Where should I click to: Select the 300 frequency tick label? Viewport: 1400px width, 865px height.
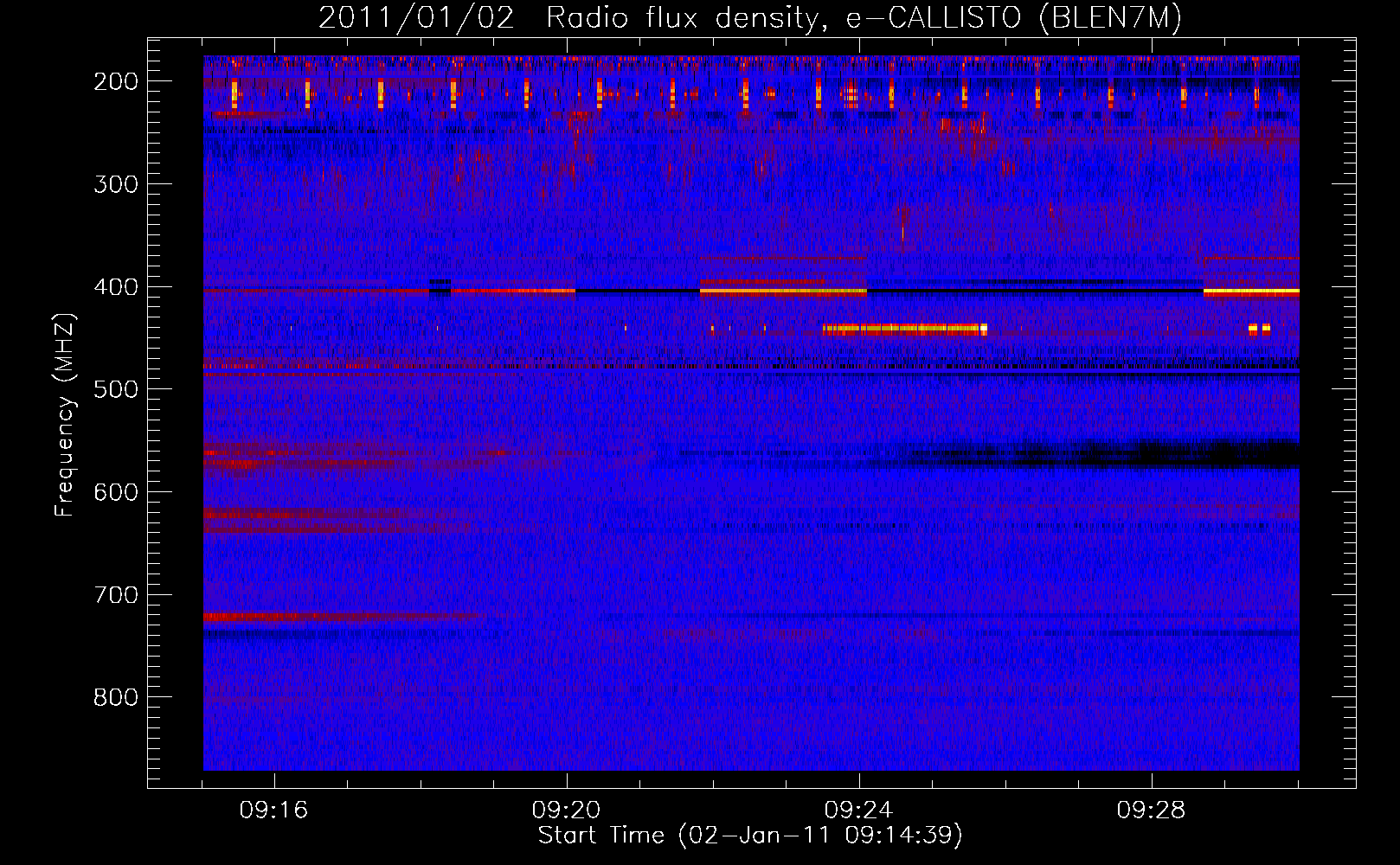pos(116,184)
